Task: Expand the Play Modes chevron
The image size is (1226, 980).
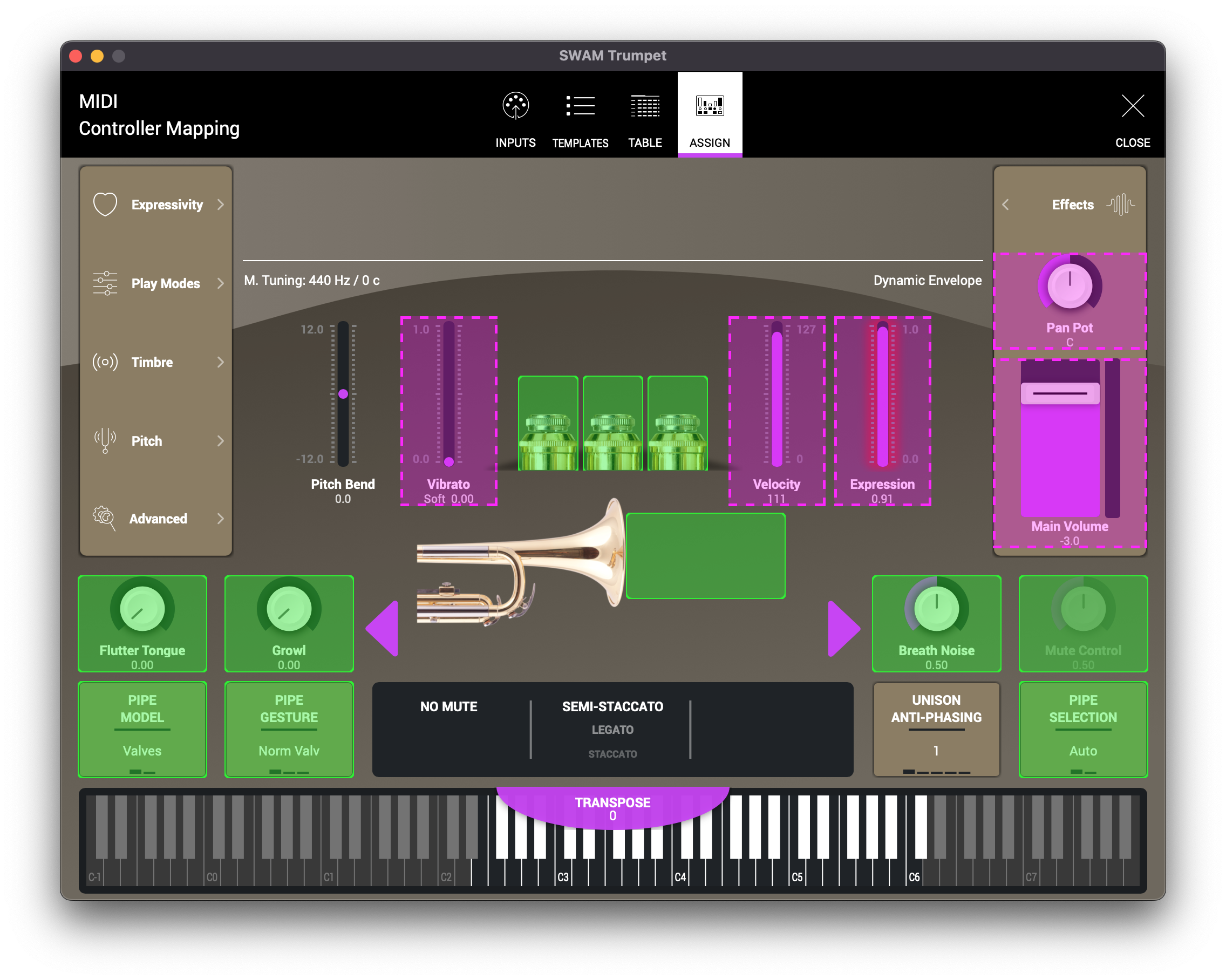Action: pos(221,283)
